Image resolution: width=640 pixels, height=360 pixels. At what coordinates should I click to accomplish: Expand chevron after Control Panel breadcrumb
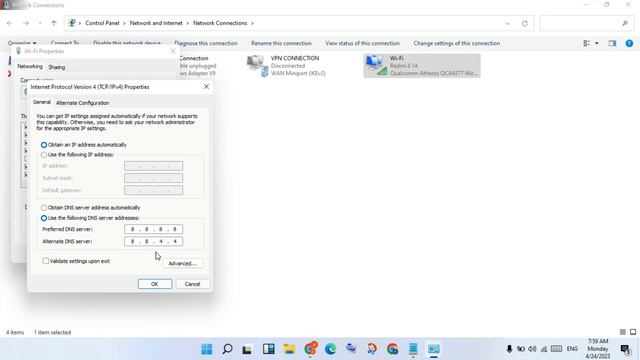tap(124, 23)
